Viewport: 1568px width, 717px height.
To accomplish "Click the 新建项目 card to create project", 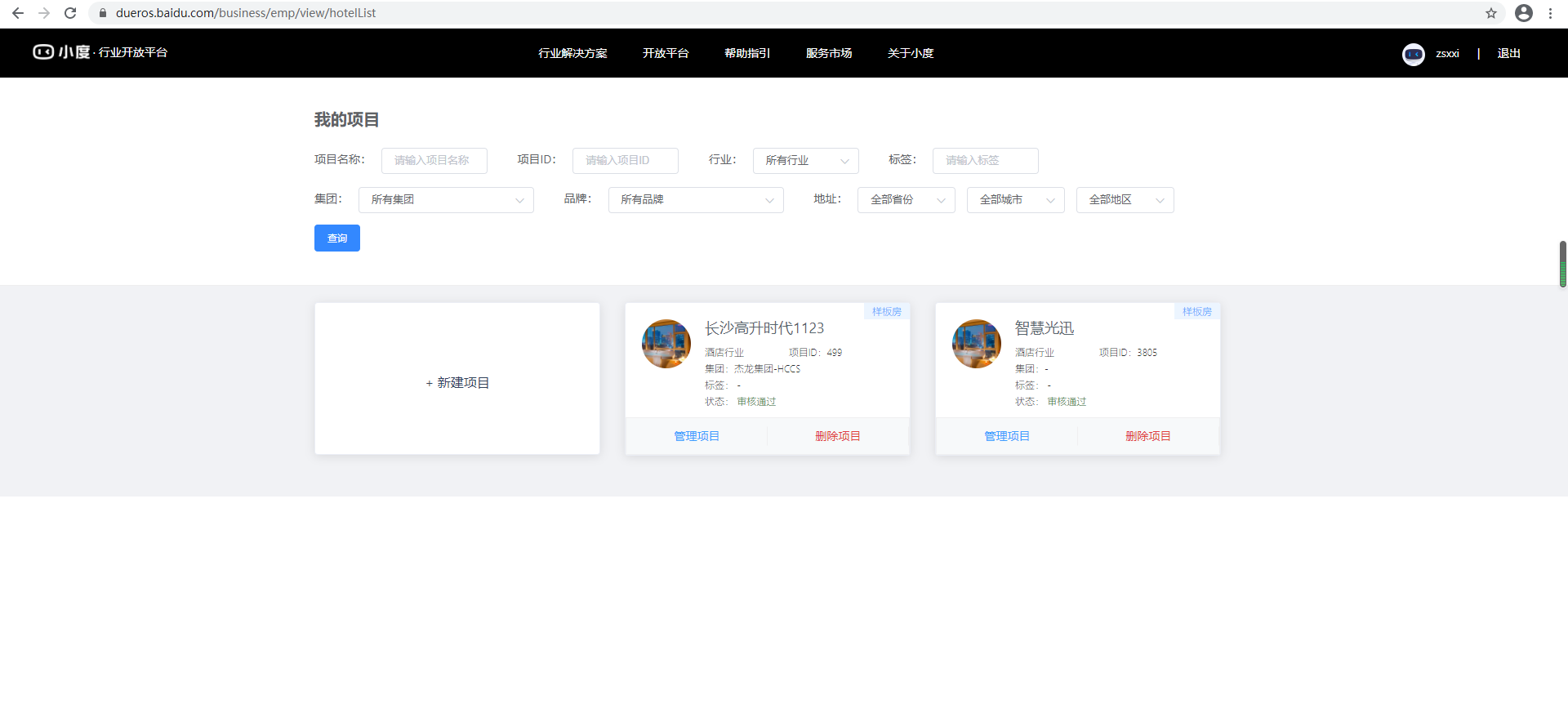I will [457, 382].
